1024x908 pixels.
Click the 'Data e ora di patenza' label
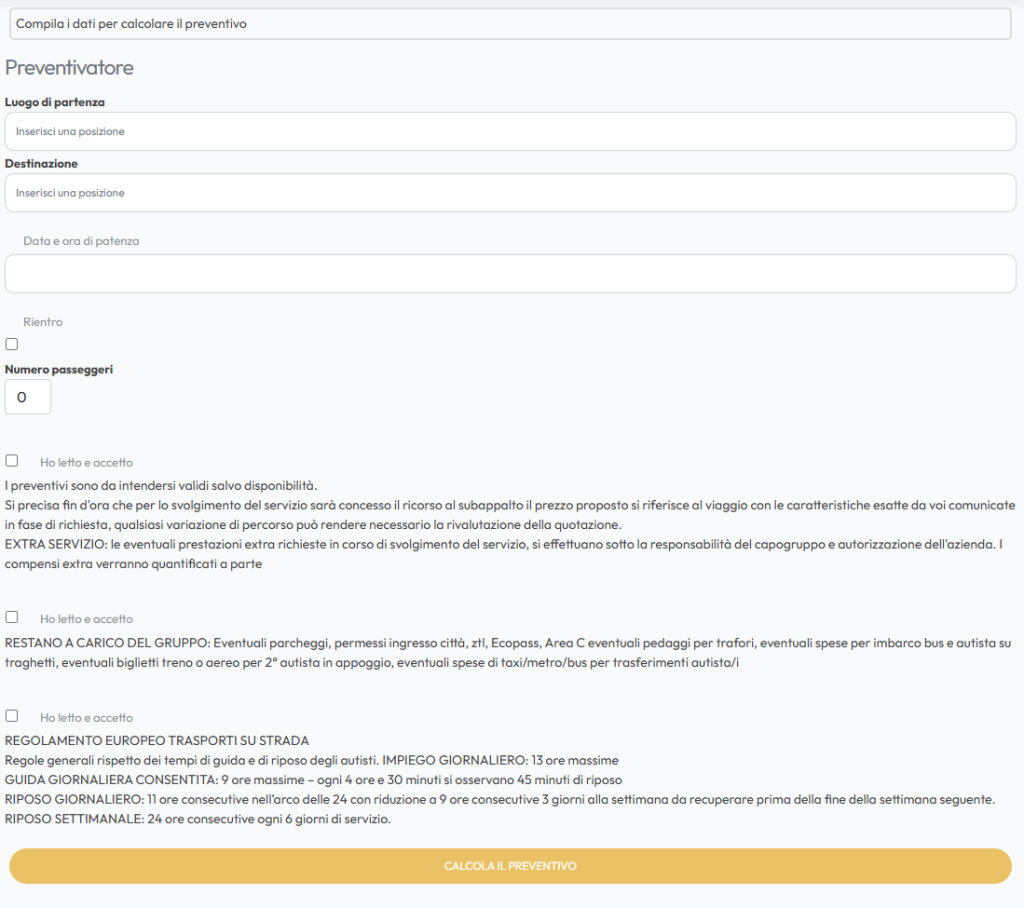(x=81, y=241)
